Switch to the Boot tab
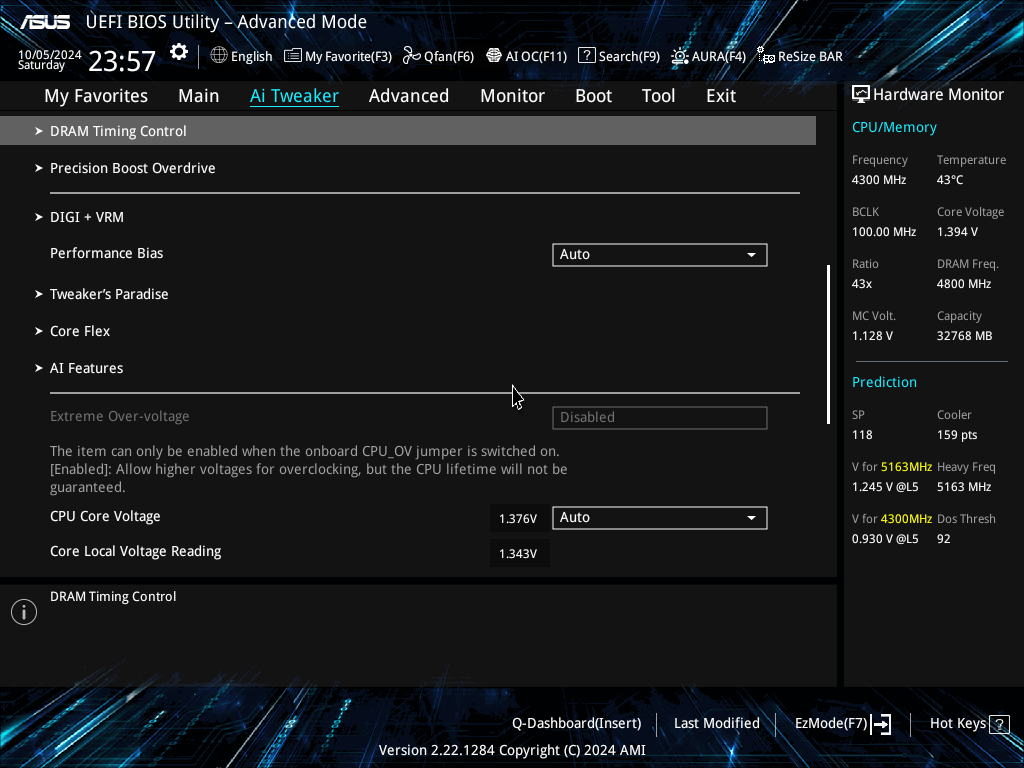Image resolution: width=1024 pixels, height=768 pixels. pos(594,95)
